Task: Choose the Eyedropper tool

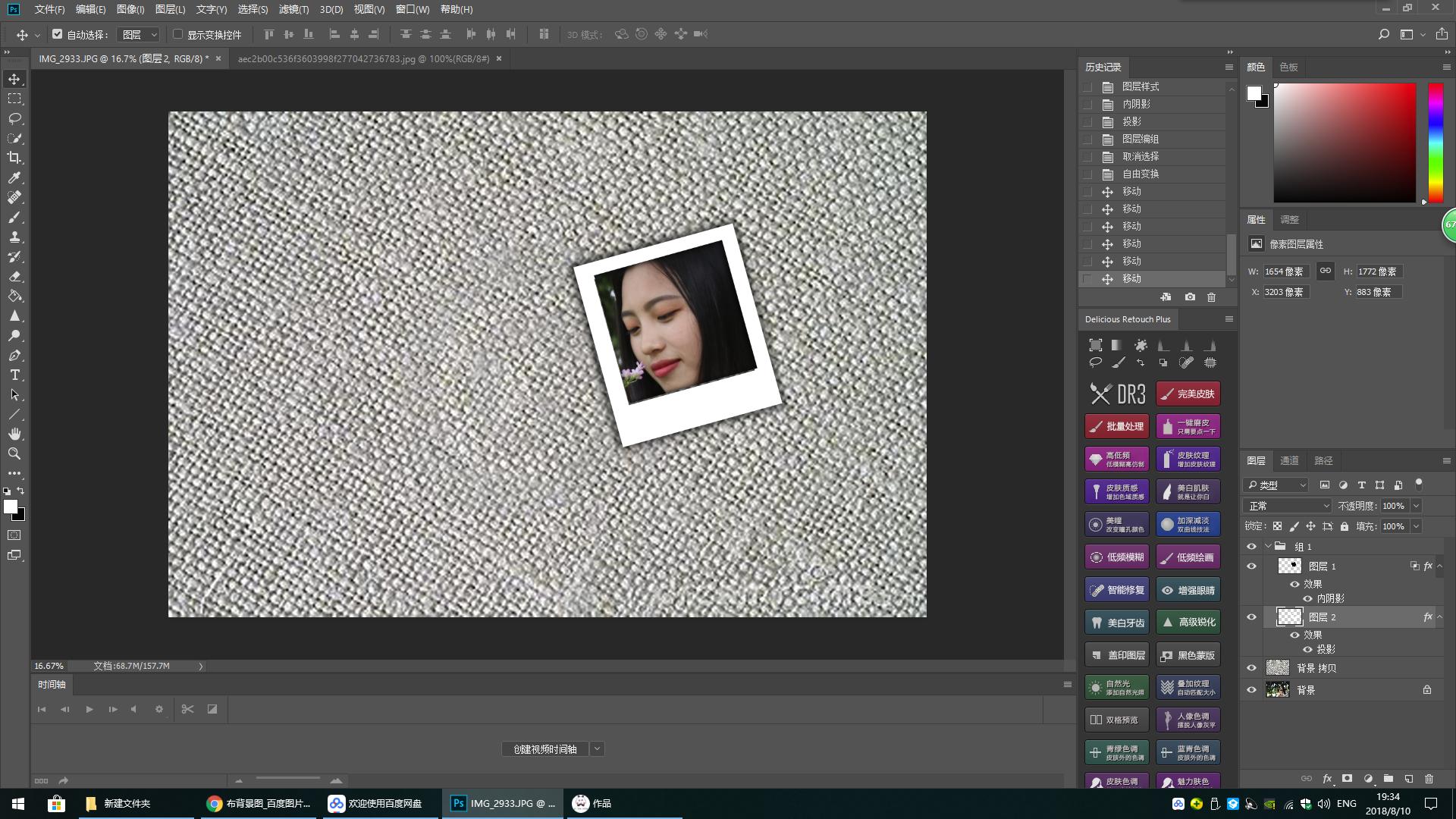Action: [x=14, y=177]
